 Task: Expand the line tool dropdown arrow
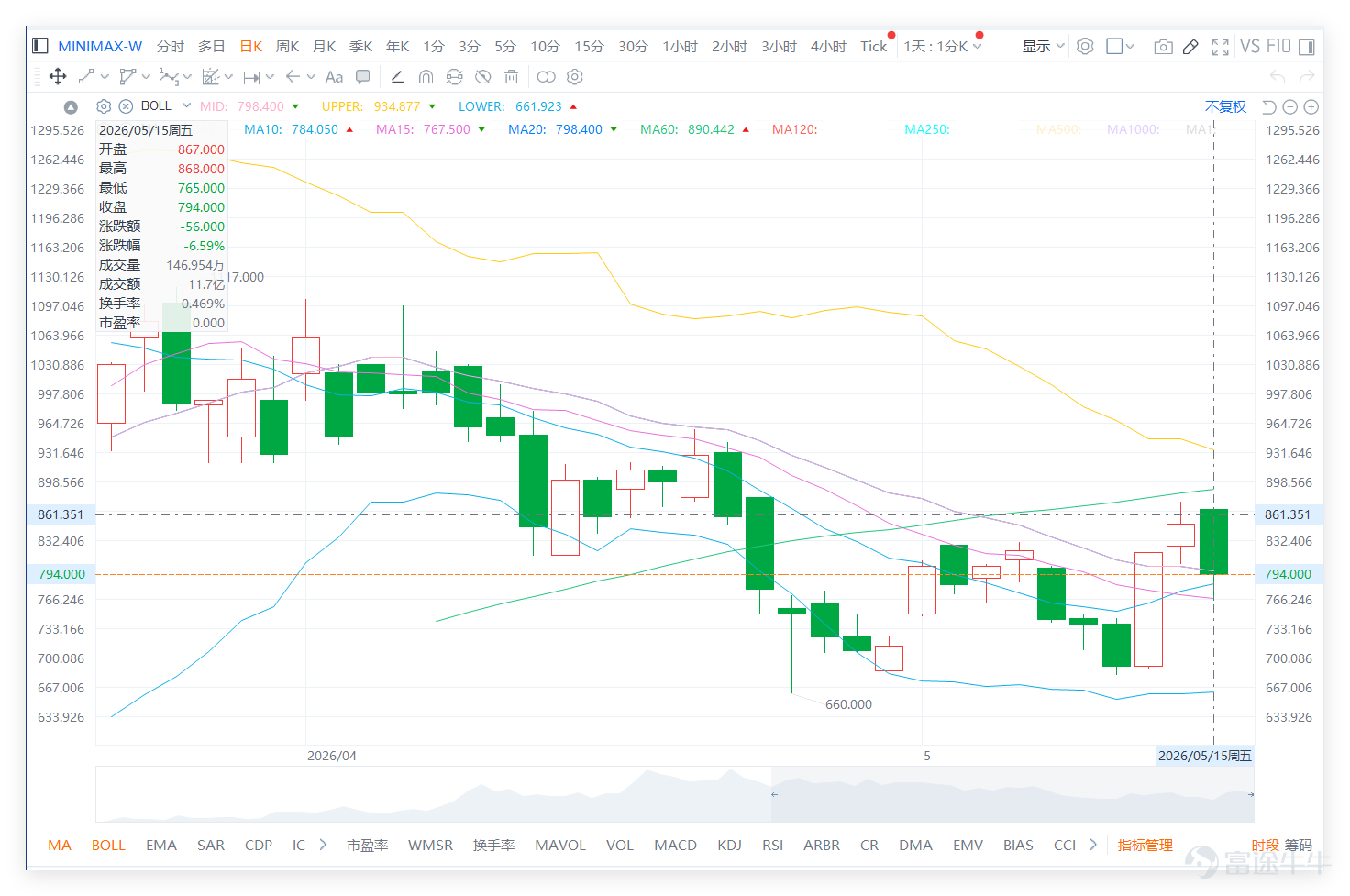click(x=105, y=77)
